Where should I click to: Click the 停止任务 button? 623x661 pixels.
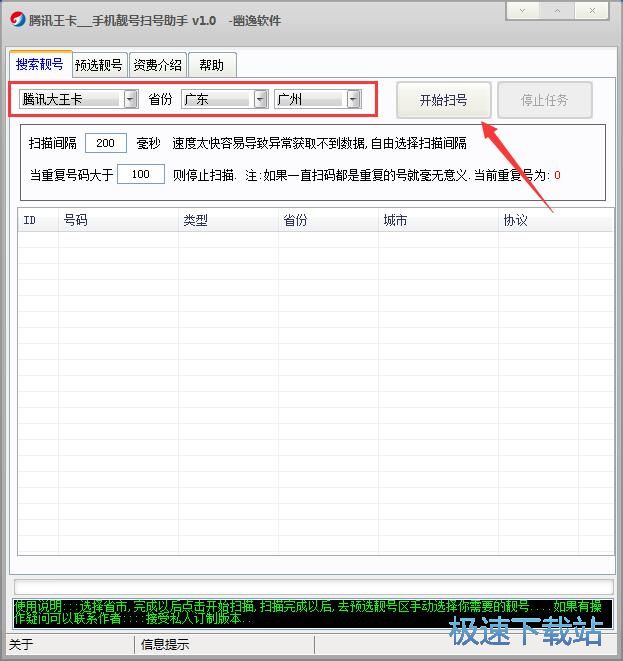(545, 100)
